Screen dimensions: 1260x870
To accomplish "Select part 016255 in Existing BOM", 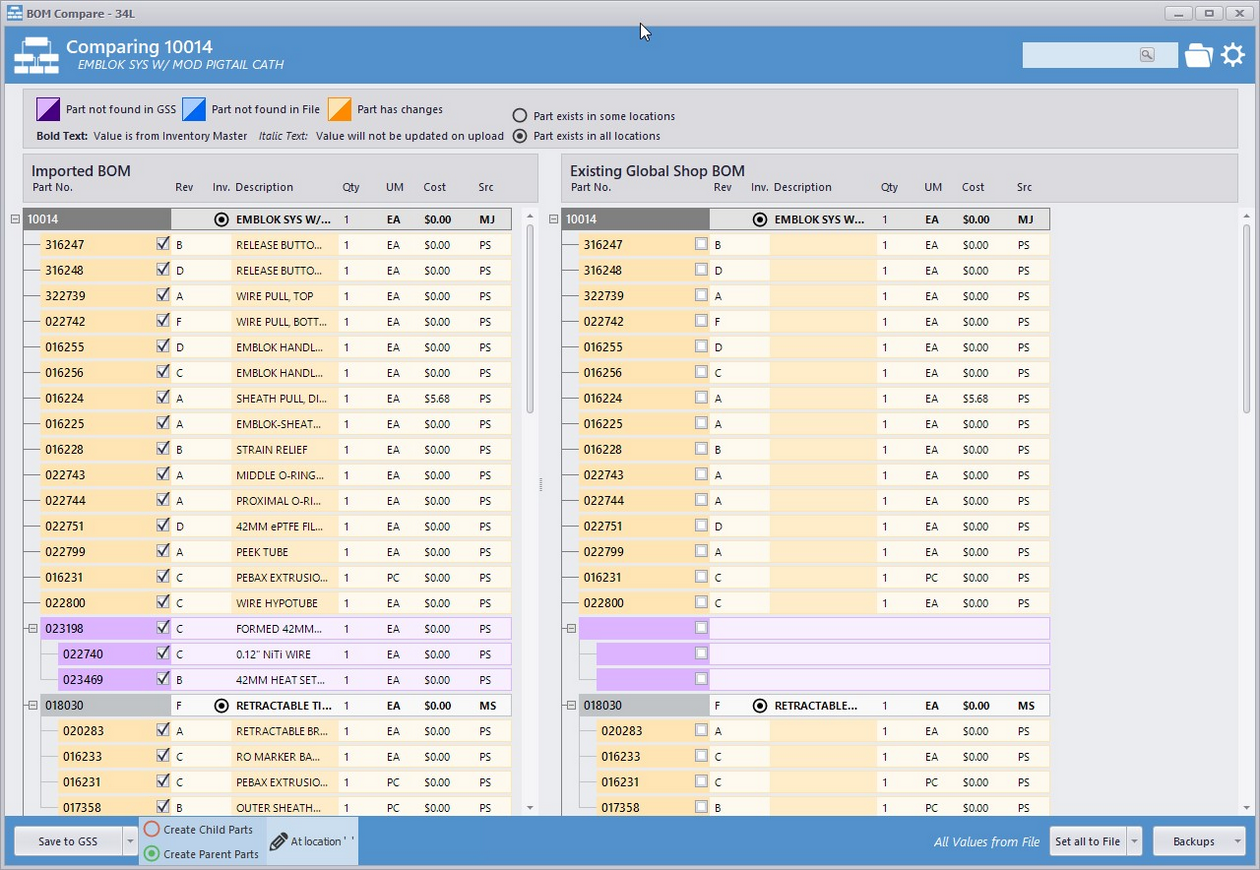I will pyautogui.click(x=603, y=347).
